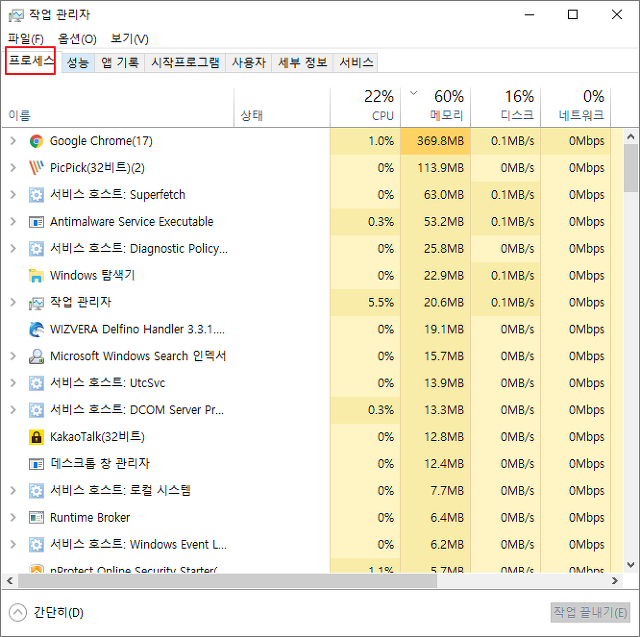Open the 파일(F) menu

26,39
